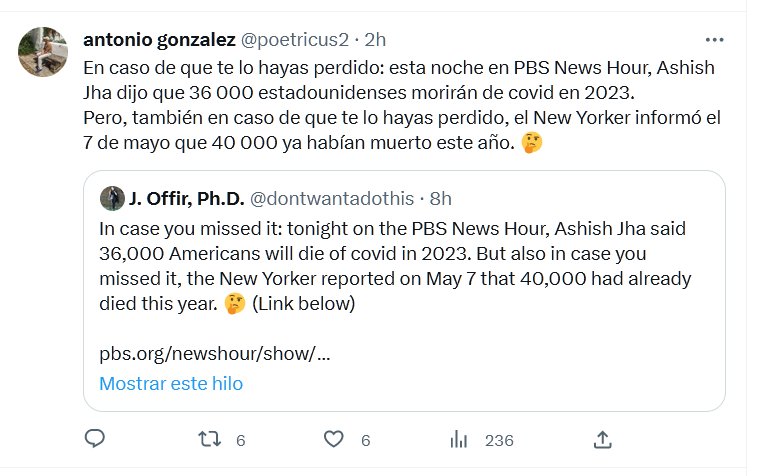Image resolution: width=764 pixels, height=476 pixels.
Task: Open the view analytics bar chart icon
Action: pyautogui.click(x=459, y=439)
